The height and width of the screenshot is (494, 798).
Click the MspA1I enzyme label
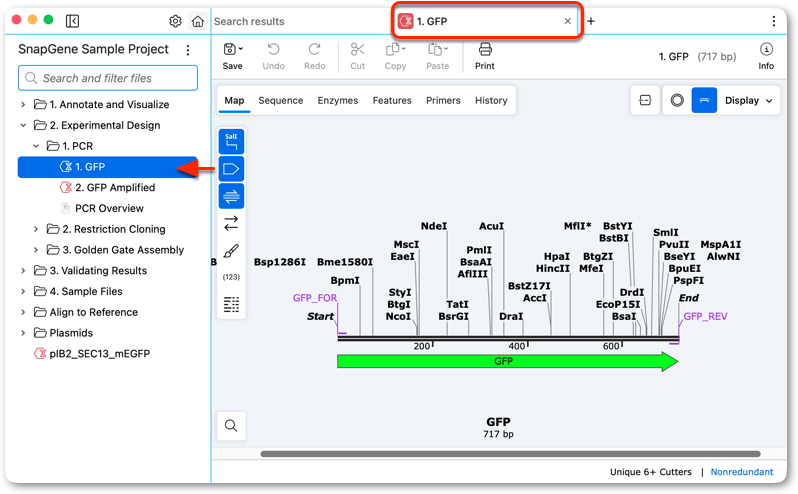point(721,245)
